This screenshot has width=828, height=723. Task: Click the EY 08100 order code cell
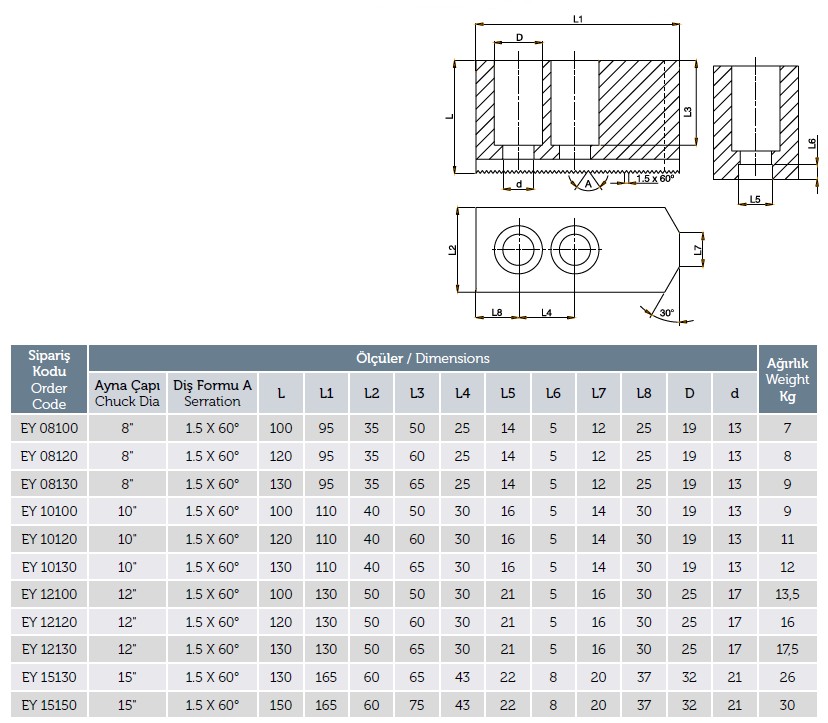pos(49,428)
